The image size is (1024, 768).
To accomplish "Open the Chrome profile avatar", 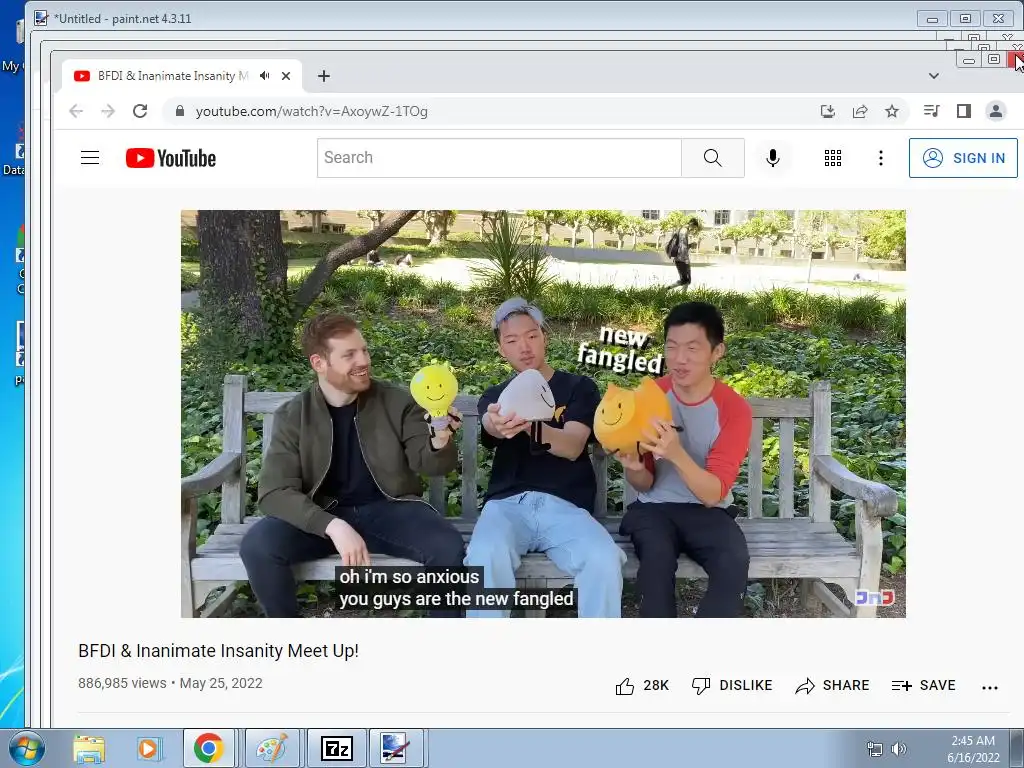I will tap(996, 111).
